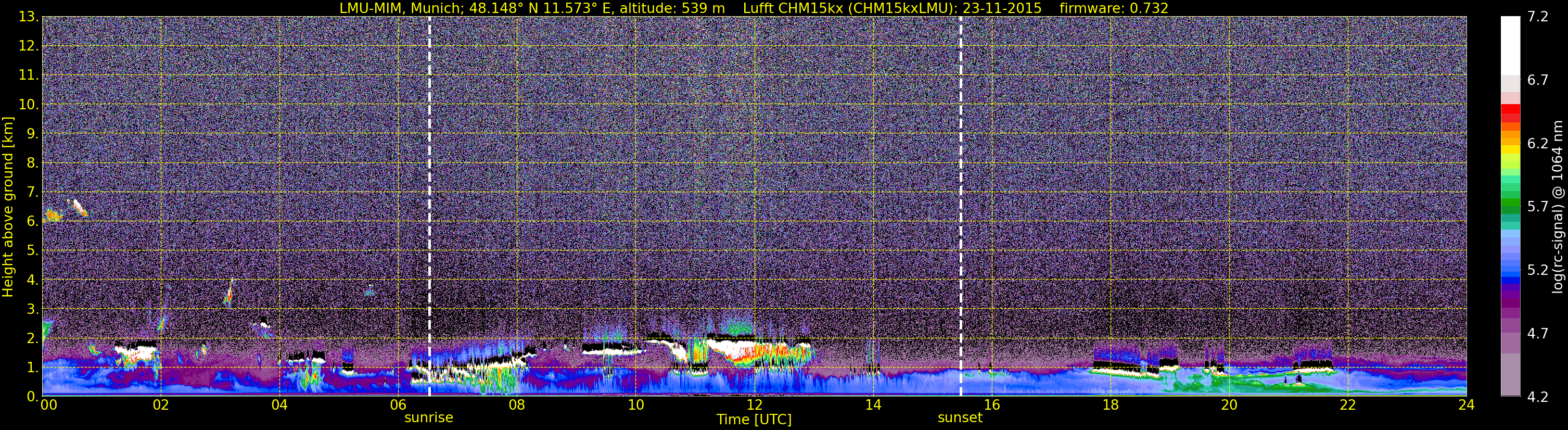Click the time tick label '14'
Screen dimensions: 1568x430
click(873, 405)
